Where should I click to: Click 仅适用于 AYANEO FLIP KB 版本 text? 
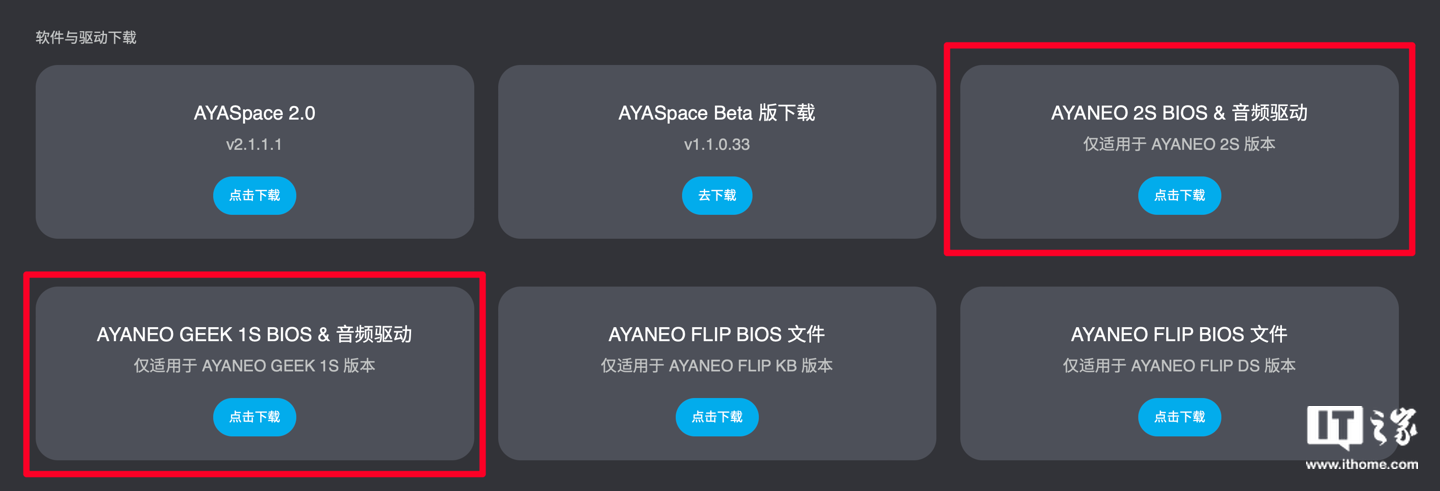[717, 366]
